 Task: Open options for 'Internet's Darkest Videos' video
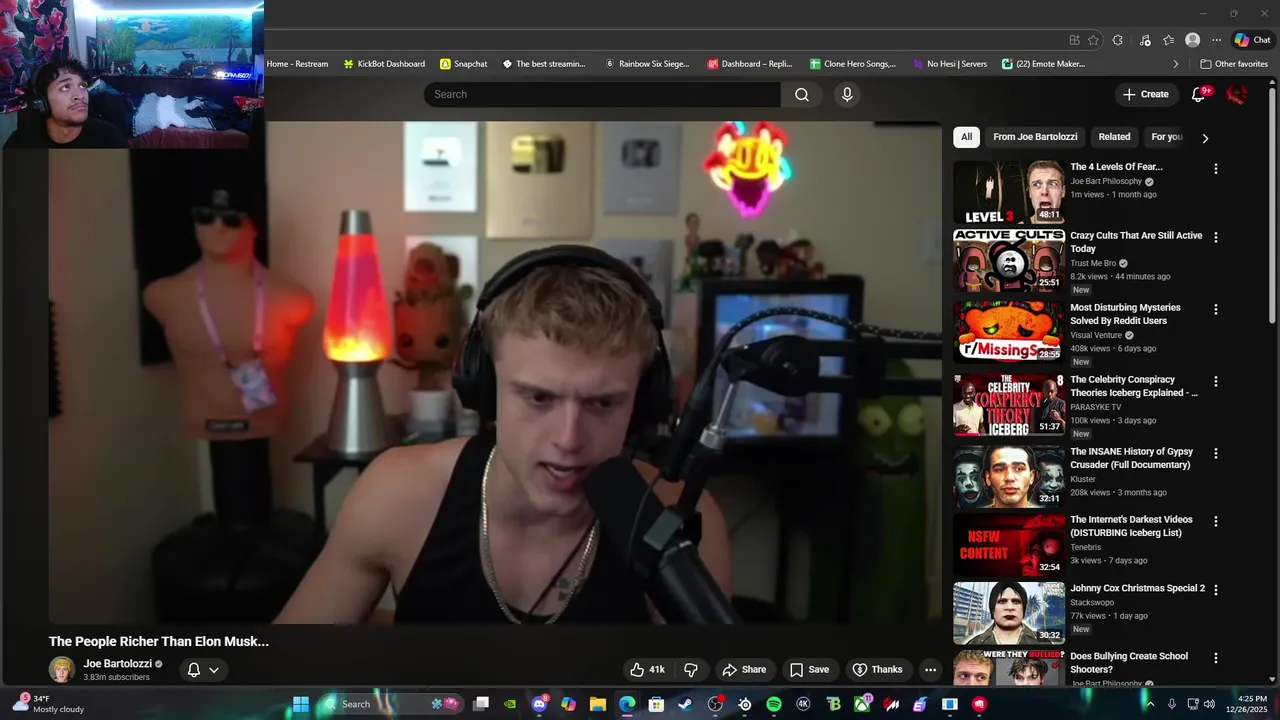click(x=1216, y=521)
